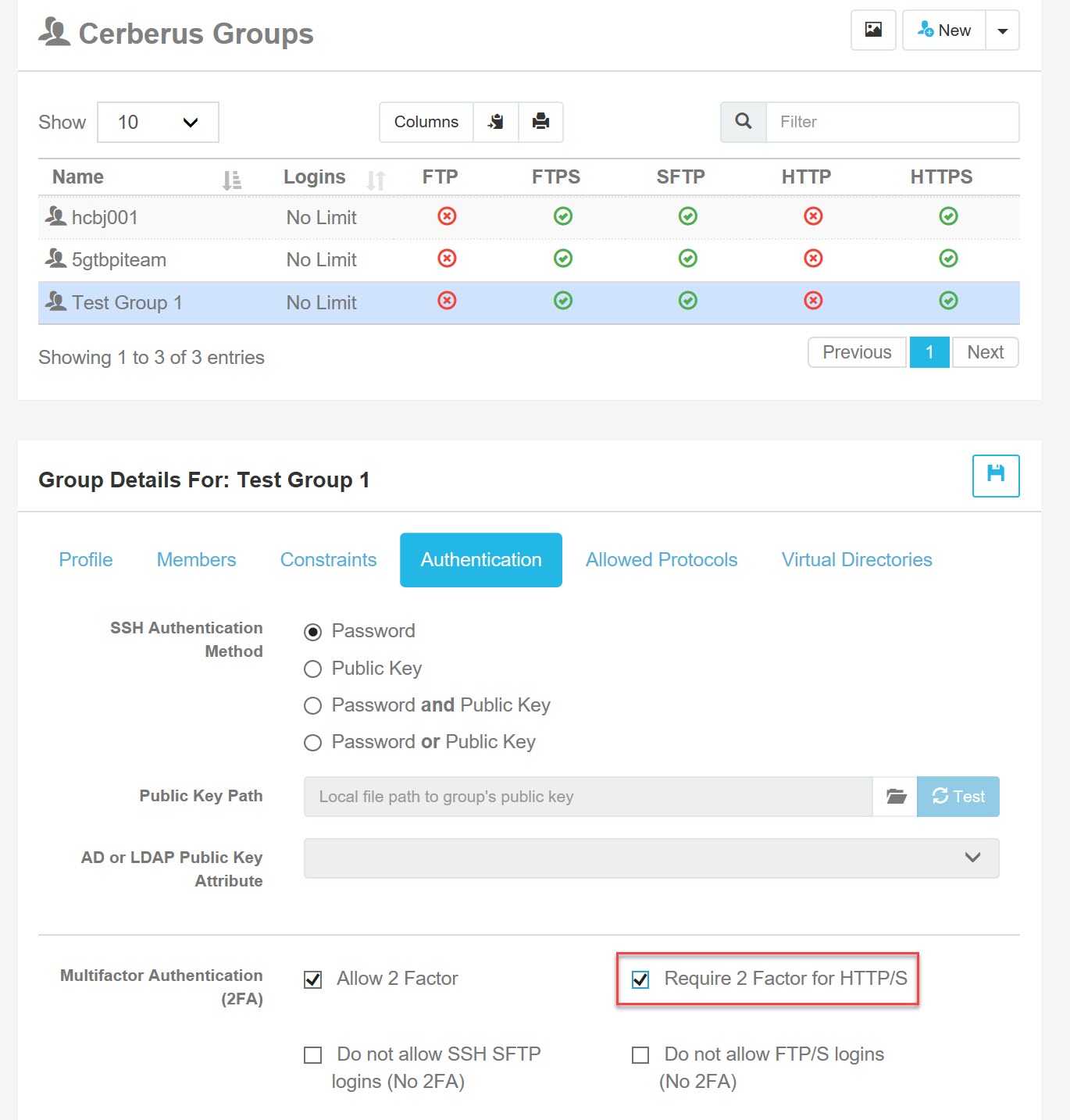1070x1120 pixels.
Task: Switch to the Virtual Directories tab
Action: coord(857,560)
